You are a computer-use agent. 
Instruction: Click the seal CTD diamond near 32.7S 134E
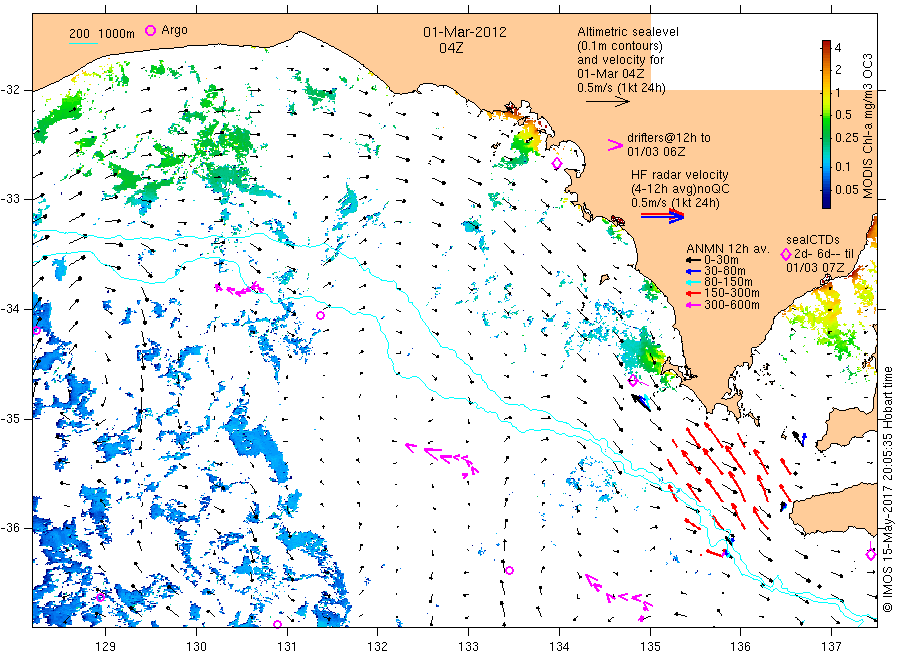click(556, 164)
